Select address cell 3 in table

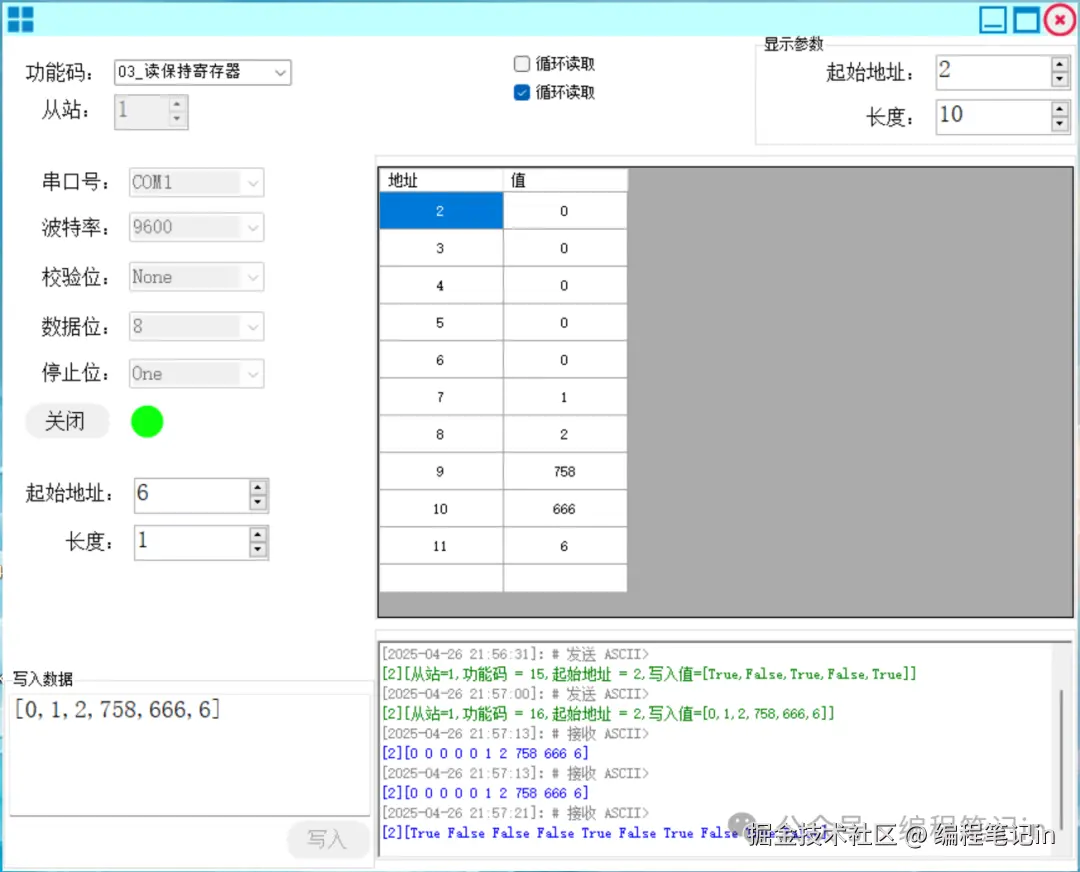[441, 248]
